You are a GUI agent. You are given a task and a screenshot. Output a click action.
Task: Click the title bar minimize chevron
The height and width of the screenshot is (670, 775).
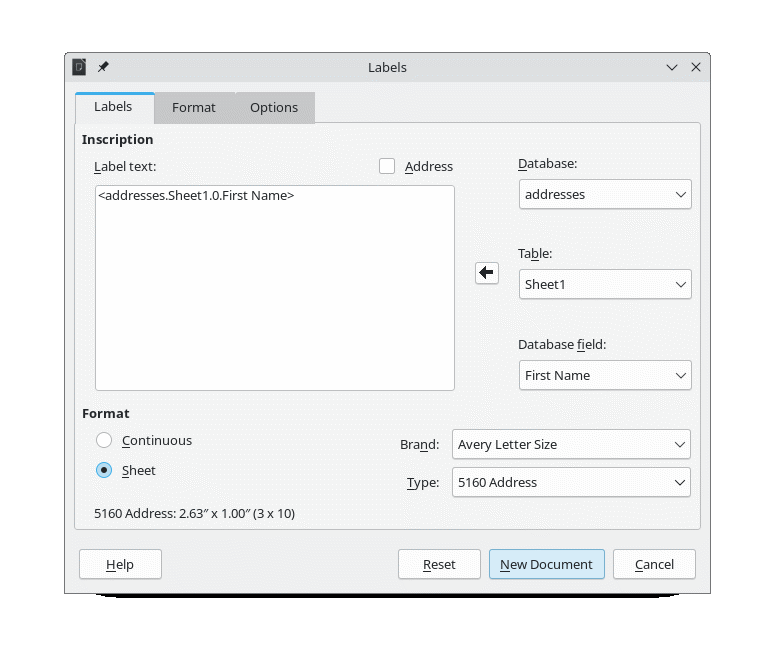pos(672,67)
